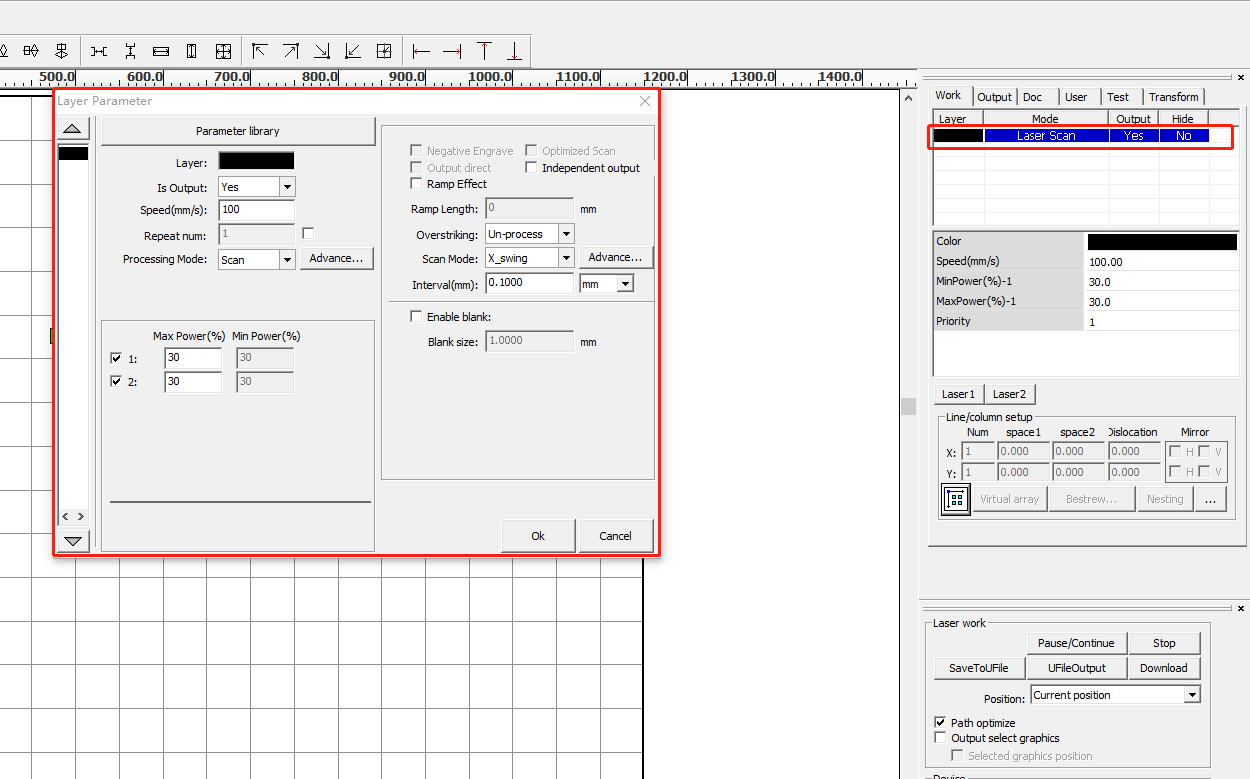Click the array grid icon beside Virtual array
Screen dimensions: 1250x779
955,499
